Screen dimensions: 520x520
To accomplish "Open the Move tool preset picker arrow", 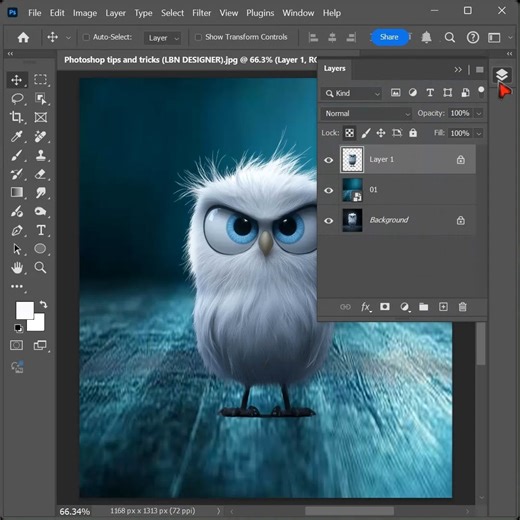I will point(68,38).
